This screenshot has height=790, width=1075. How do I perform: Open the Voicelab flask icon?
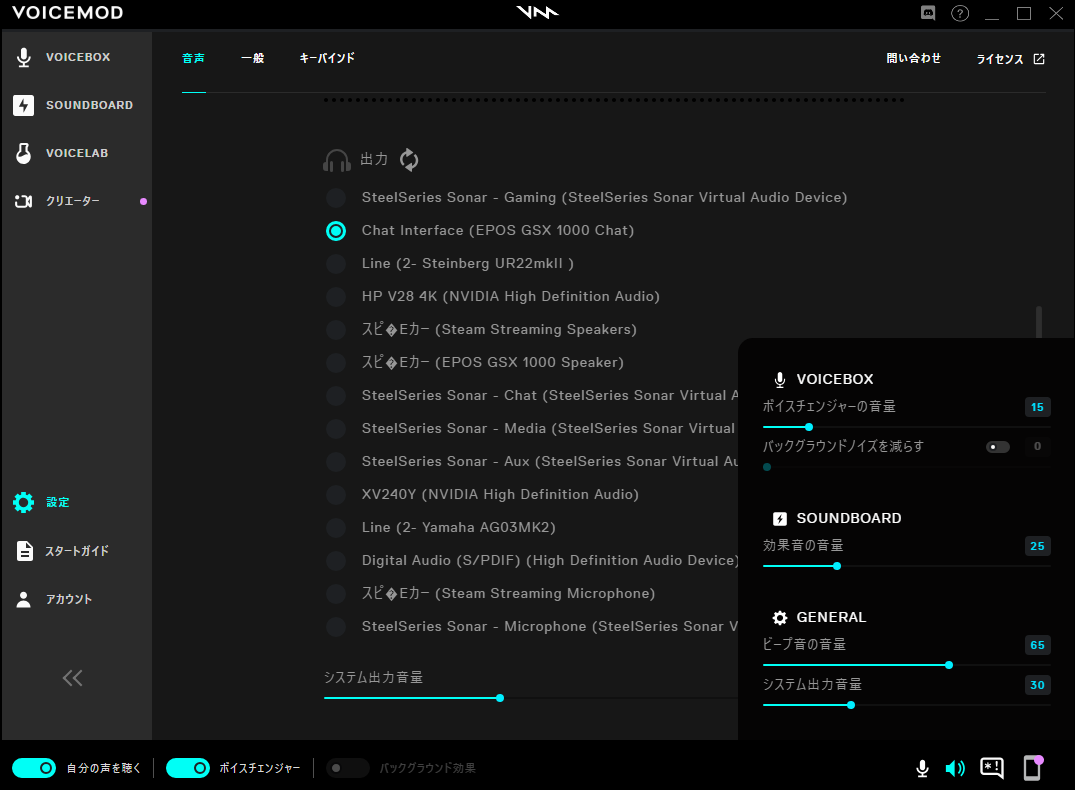pos(23,153)
